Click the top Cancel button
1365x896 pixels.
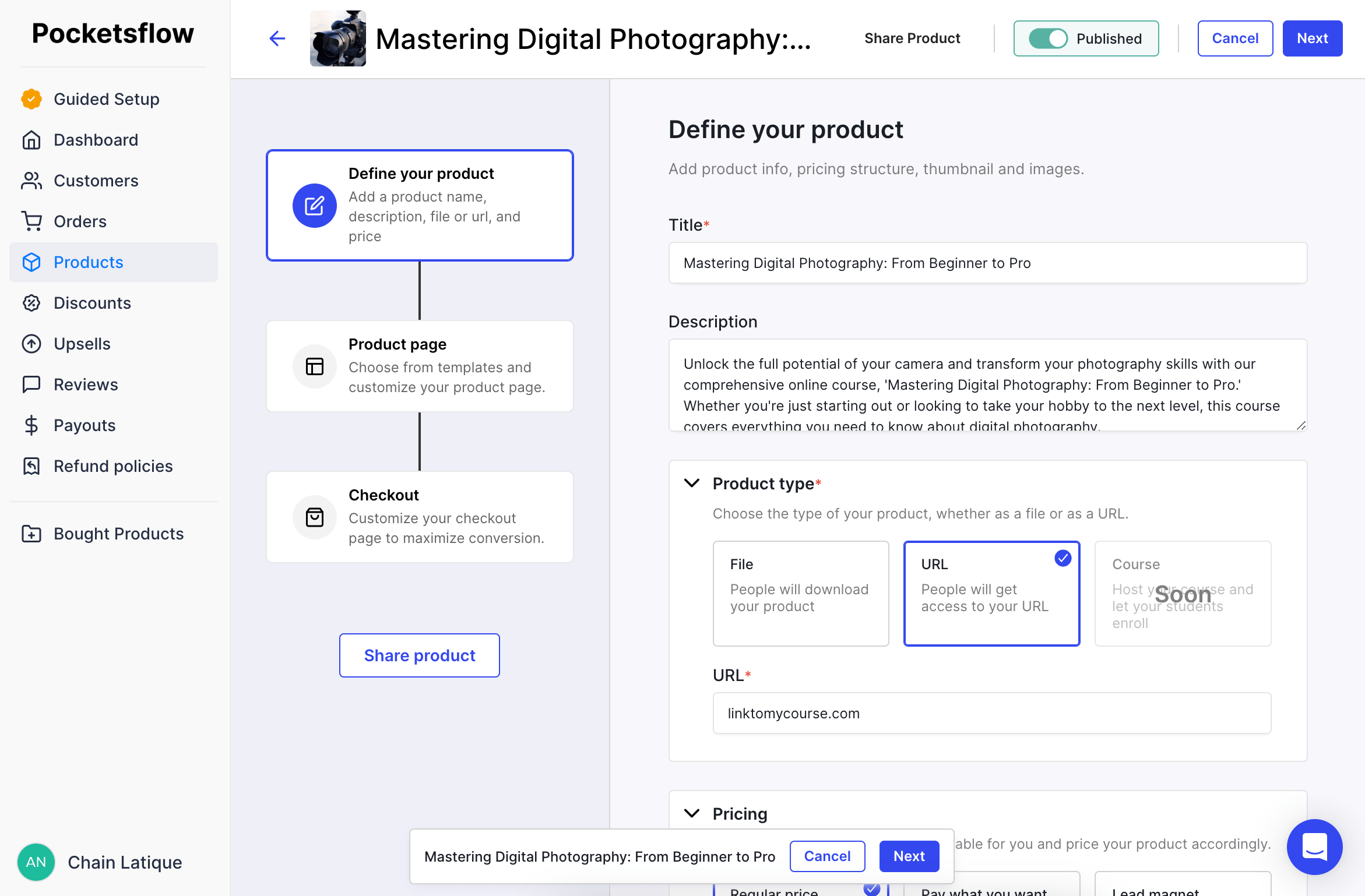(x=1235, y=38)
